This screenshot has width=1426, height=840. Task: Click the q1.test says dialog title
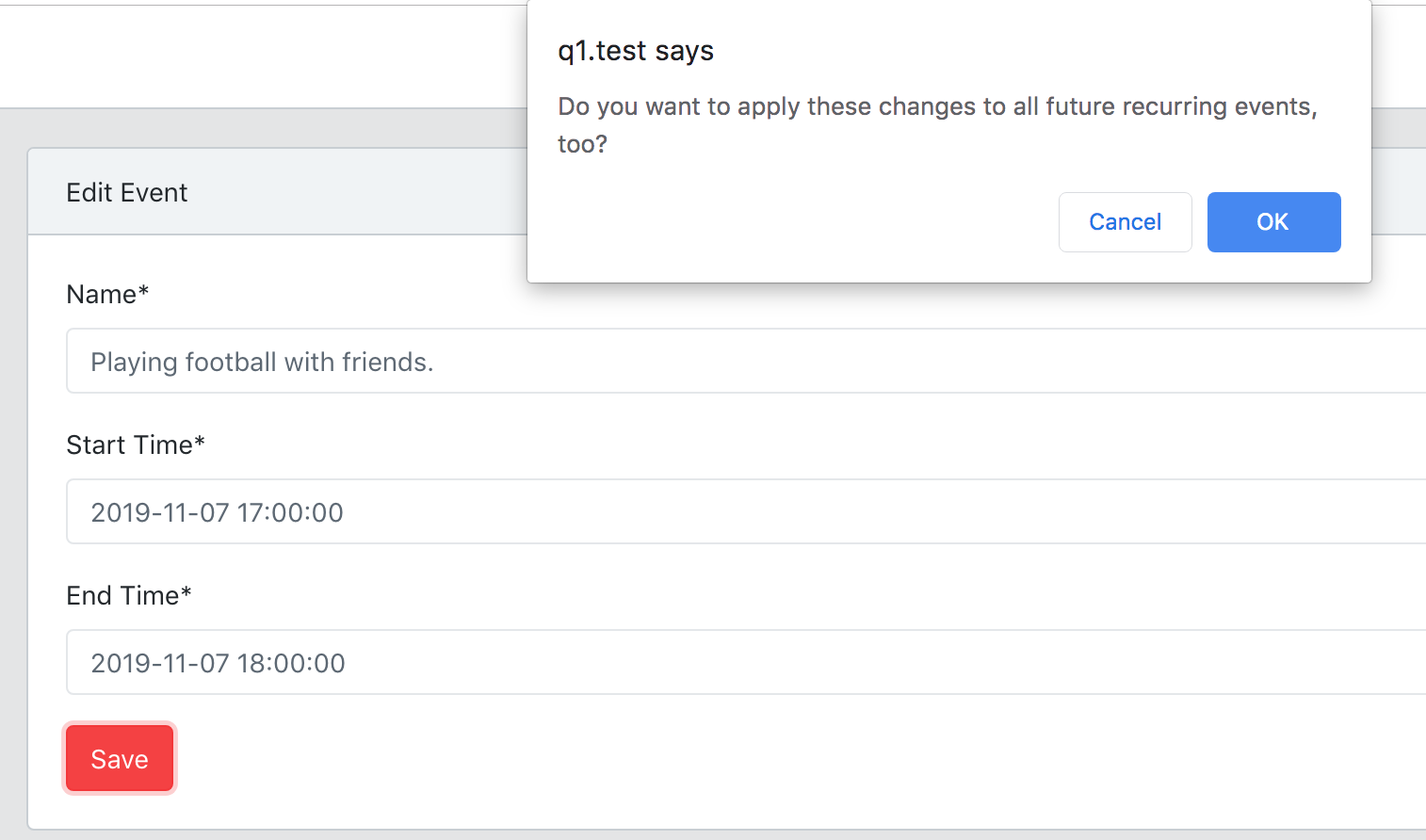tap(636, 51)
